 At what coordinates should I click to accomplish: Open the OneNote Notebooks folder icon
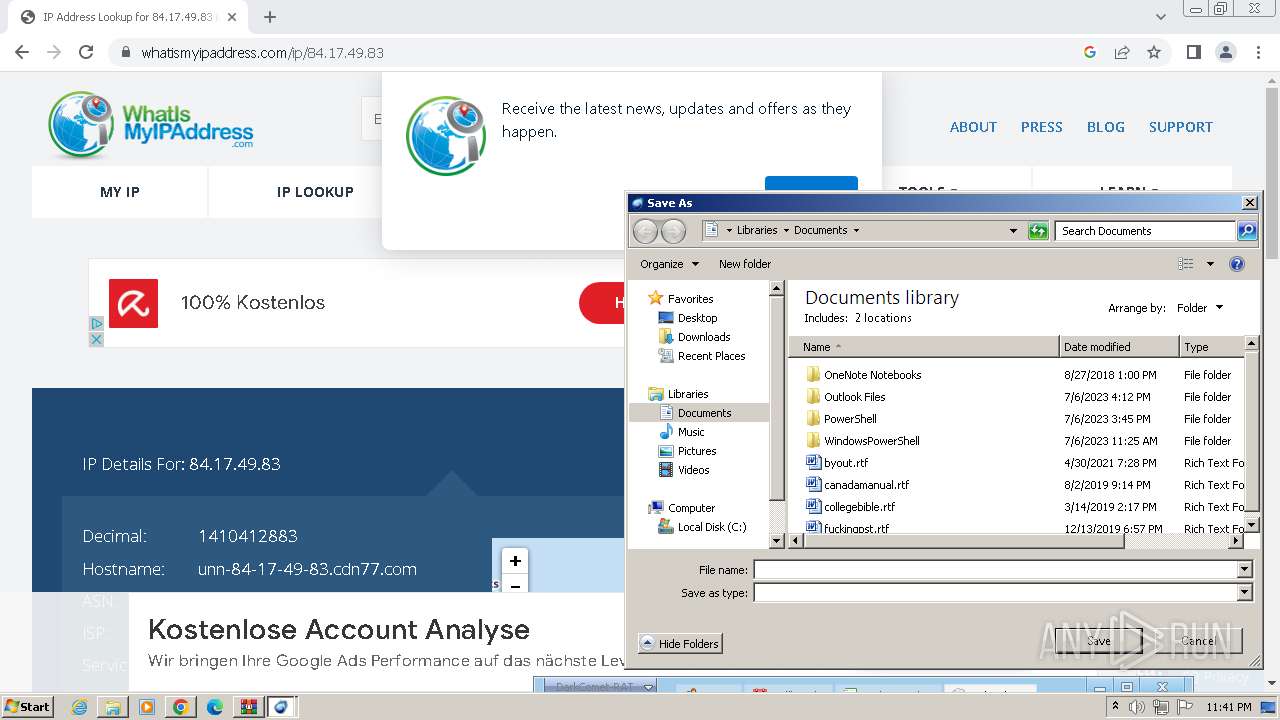click(x=813, y=375)
